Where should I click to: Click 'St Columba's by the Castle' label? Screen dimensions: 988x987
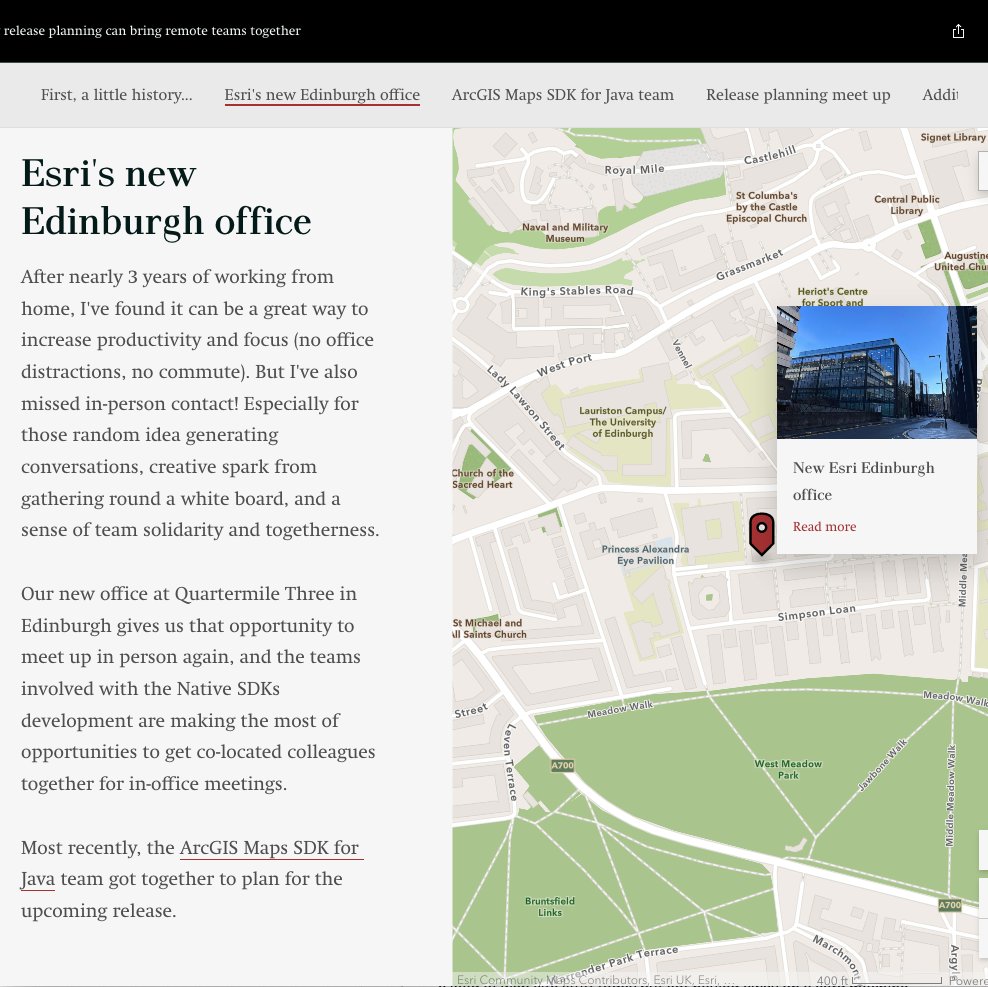pyautogui.click(x=766, y=207)
